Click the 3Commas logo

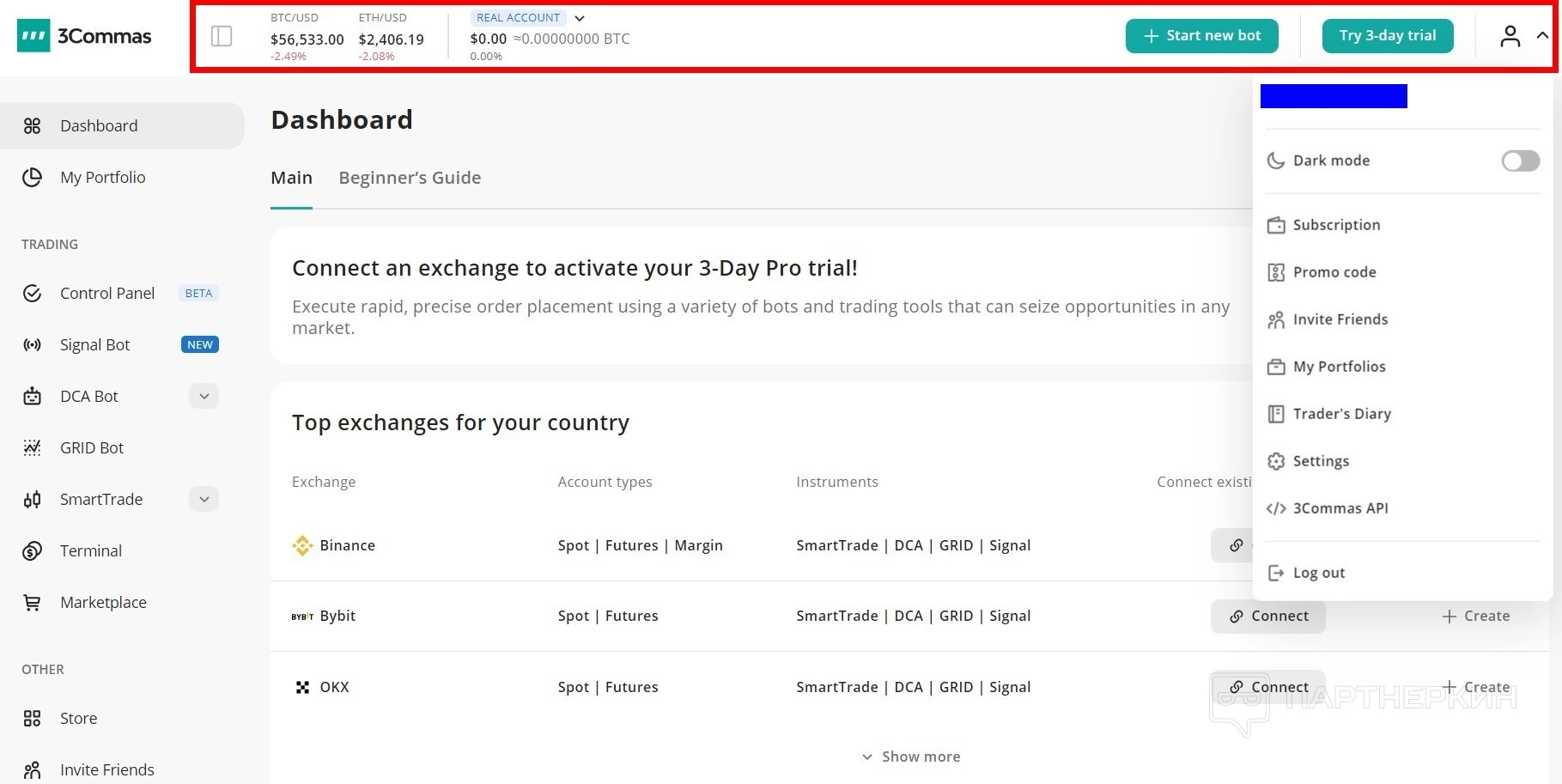tap(84, 36)
